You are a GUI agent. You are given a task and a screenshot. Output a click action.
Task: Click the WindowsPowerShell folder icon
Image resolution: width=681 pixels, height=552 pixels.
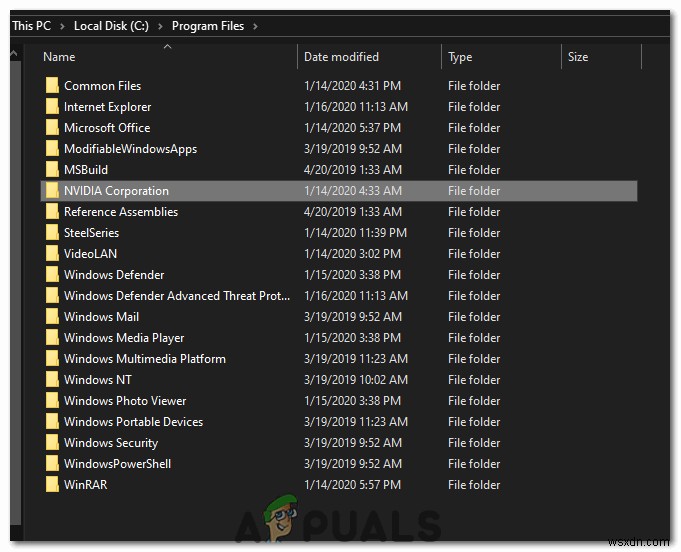point(52,463)
